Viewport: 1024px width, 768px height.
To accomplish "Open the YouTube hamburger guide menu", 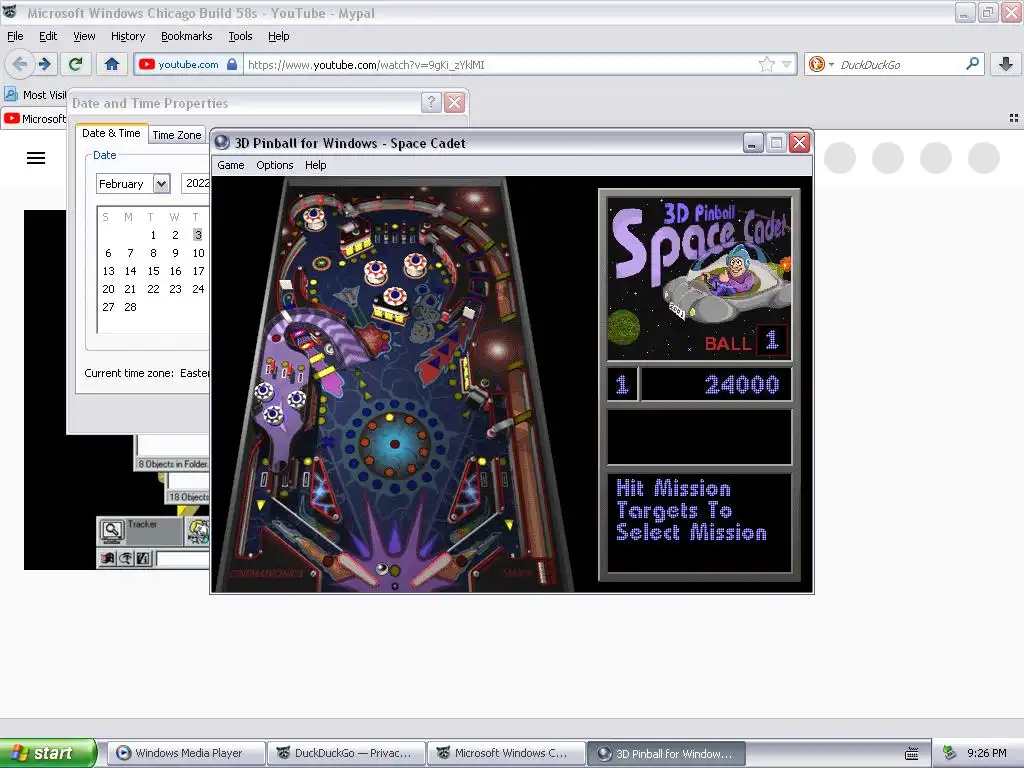I will coord(36,158).
